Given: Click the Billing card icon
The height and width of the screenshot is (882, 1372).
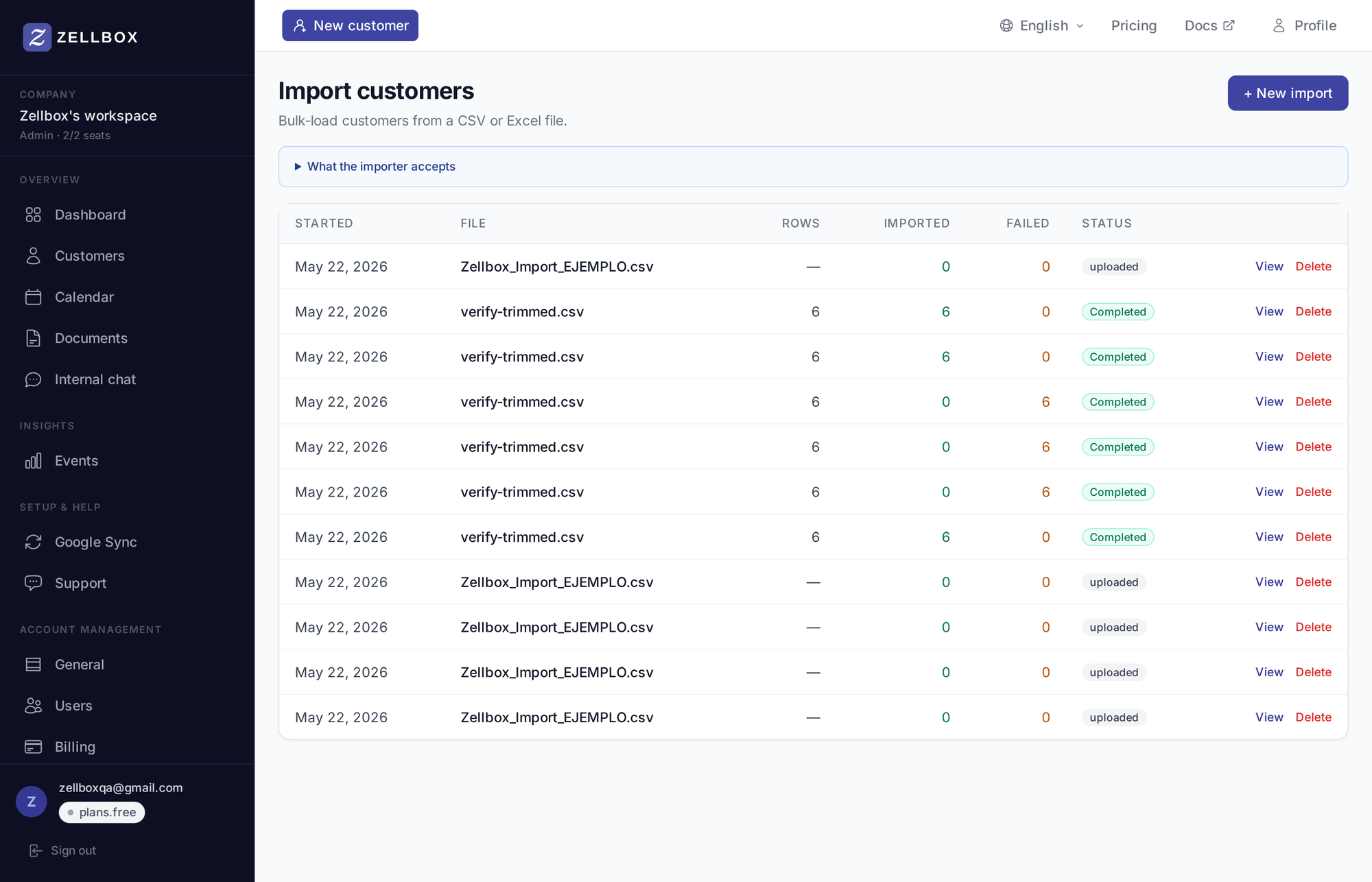Looking at the screenshot, I should pos(33,747).
